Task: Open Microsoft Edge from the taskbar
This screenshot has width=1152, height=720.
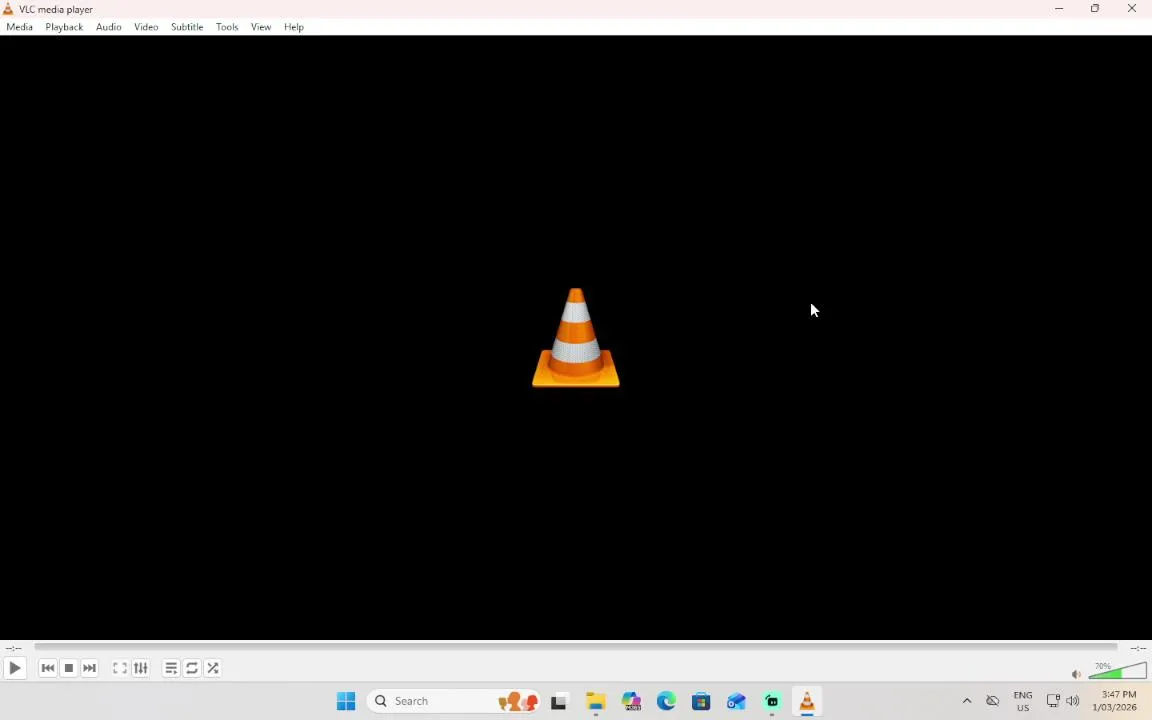Action: (x=666, y=701)
